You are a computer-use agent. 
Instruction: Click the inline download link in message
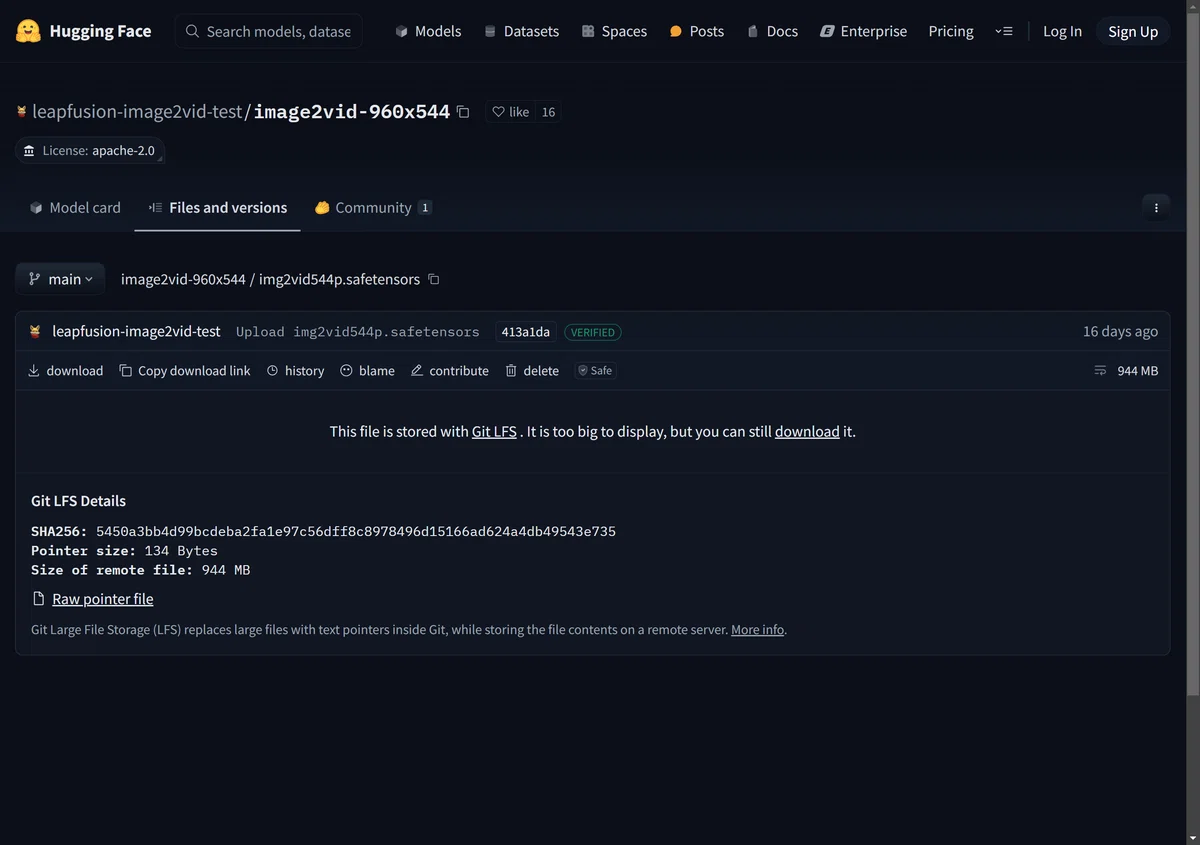807,432
